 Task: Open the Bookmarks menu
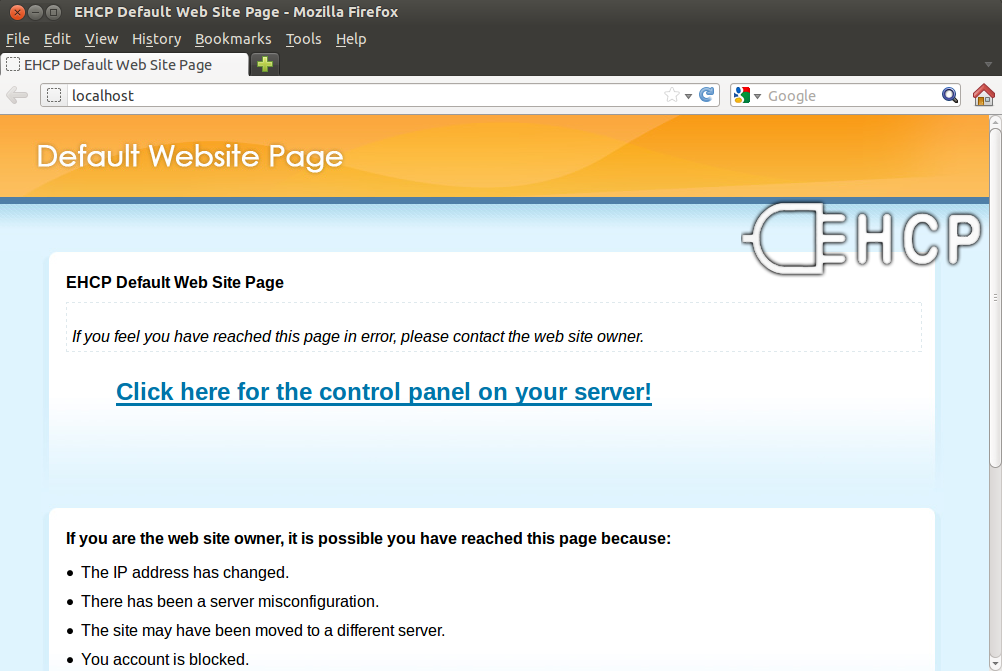point(233,39)
